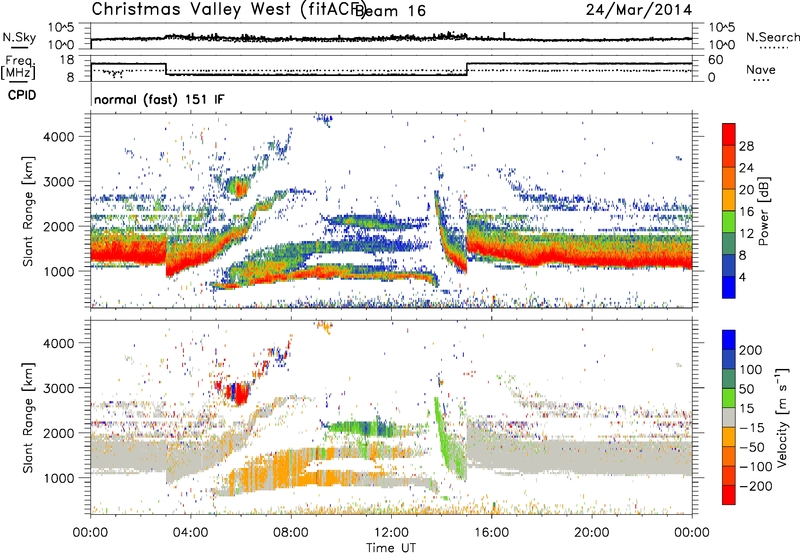Click the '-15' label on the velocity colorbar
Screen dimensions: 800x554
pos(752,427)
